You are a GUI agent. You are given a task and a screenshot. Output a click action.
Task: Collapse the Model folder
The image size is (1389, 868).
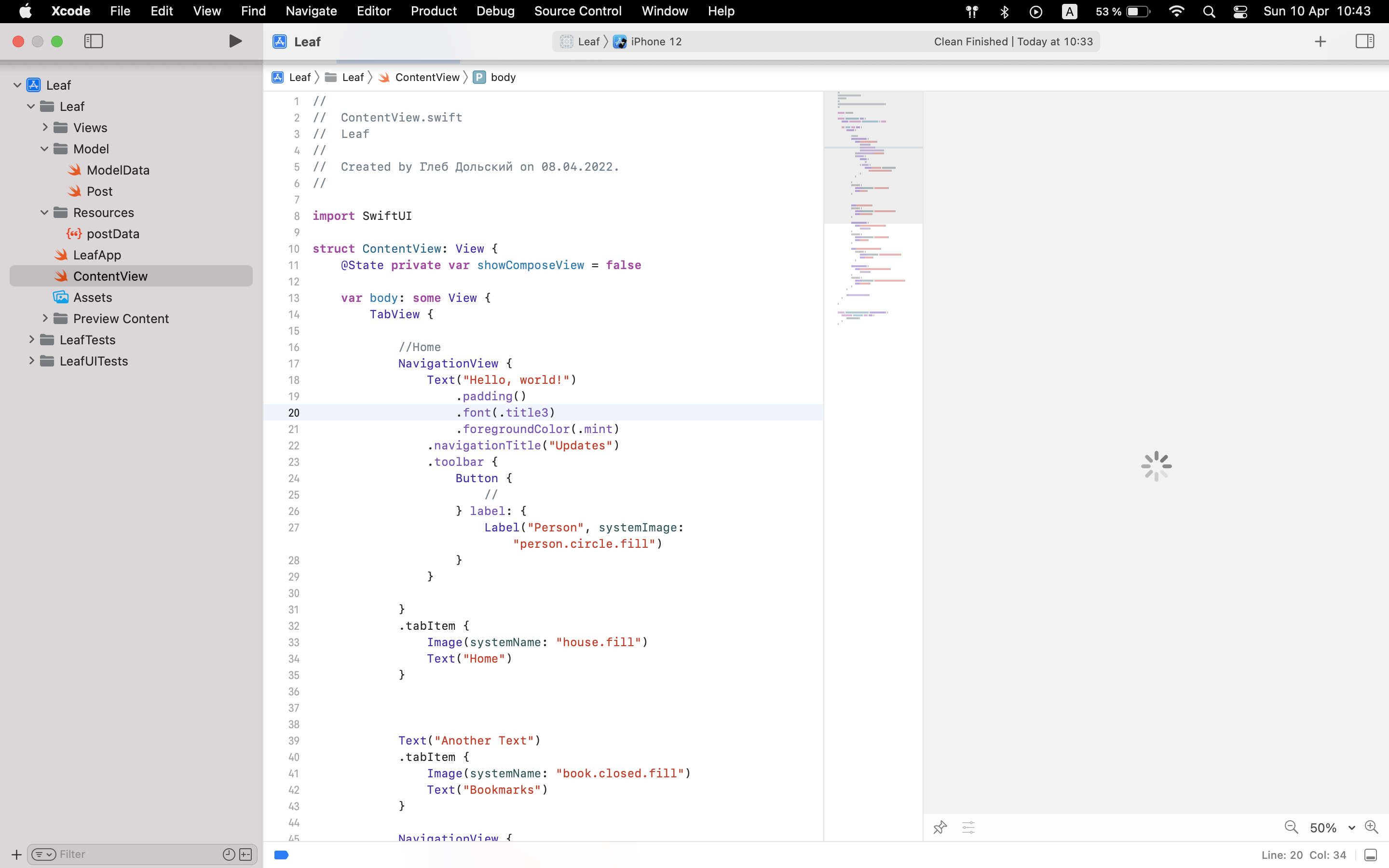tap(44, 148)
